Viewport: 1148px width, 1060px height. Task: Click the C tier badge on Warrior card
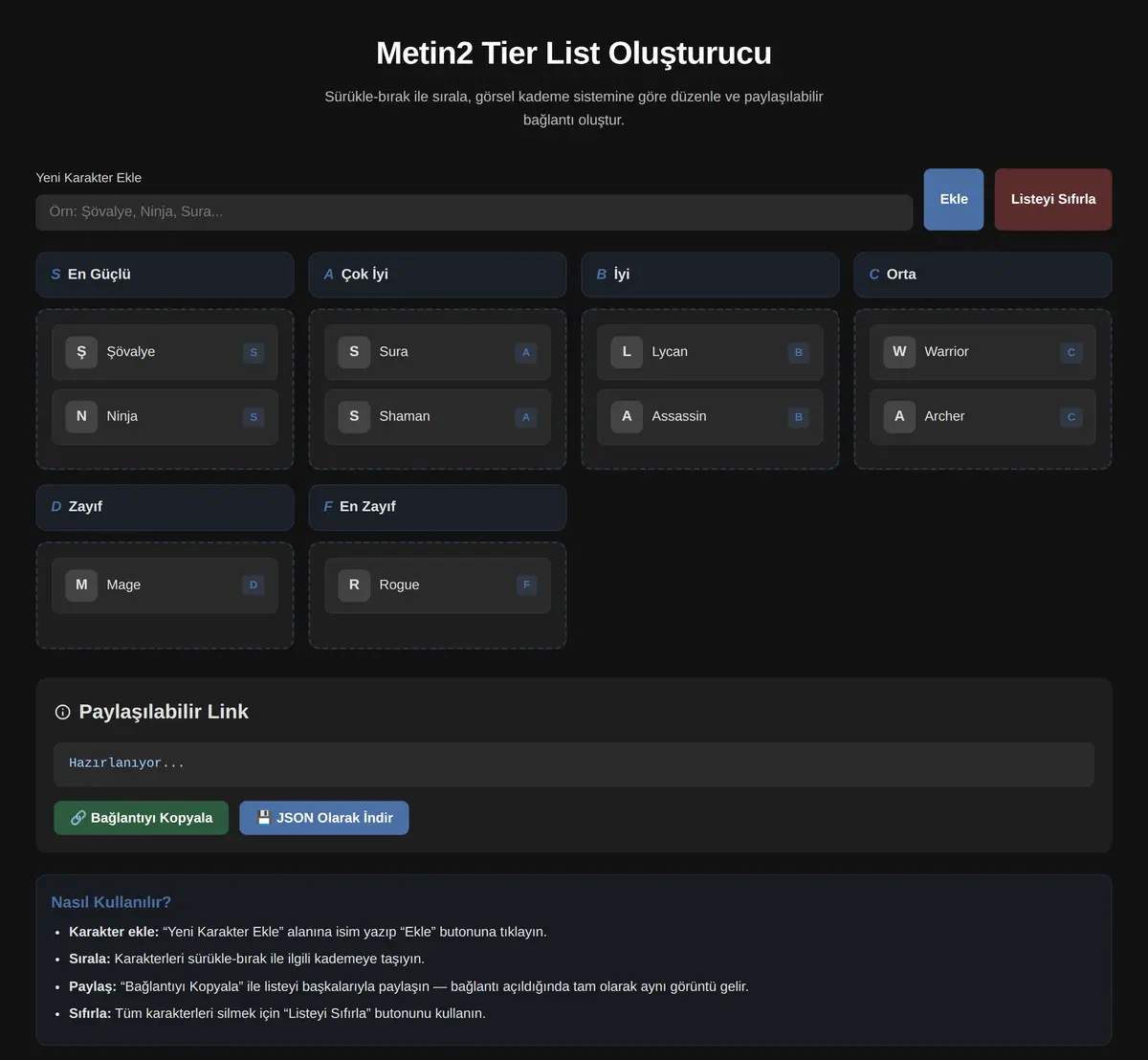click(1071, 352)
